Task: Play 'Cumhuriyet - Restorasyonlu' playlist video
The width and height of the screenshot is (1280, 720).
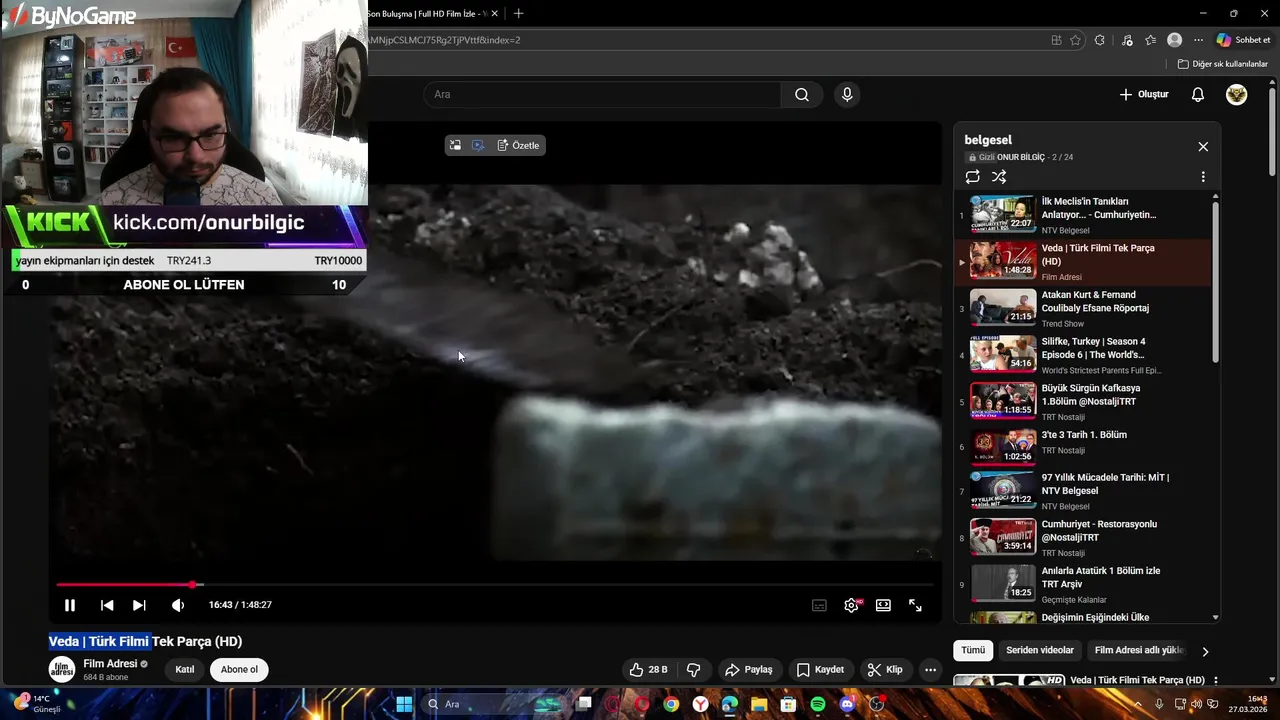Action: click(1083, 537)
